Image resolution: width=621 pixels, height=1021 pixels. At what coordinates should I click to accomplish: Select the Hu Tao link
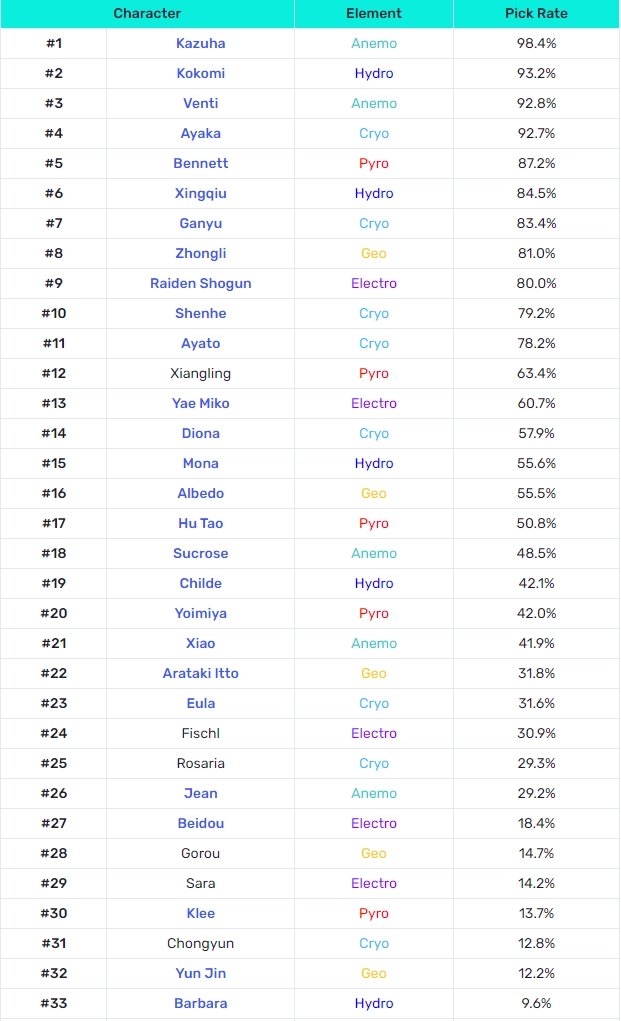click(x=200, y=523)
